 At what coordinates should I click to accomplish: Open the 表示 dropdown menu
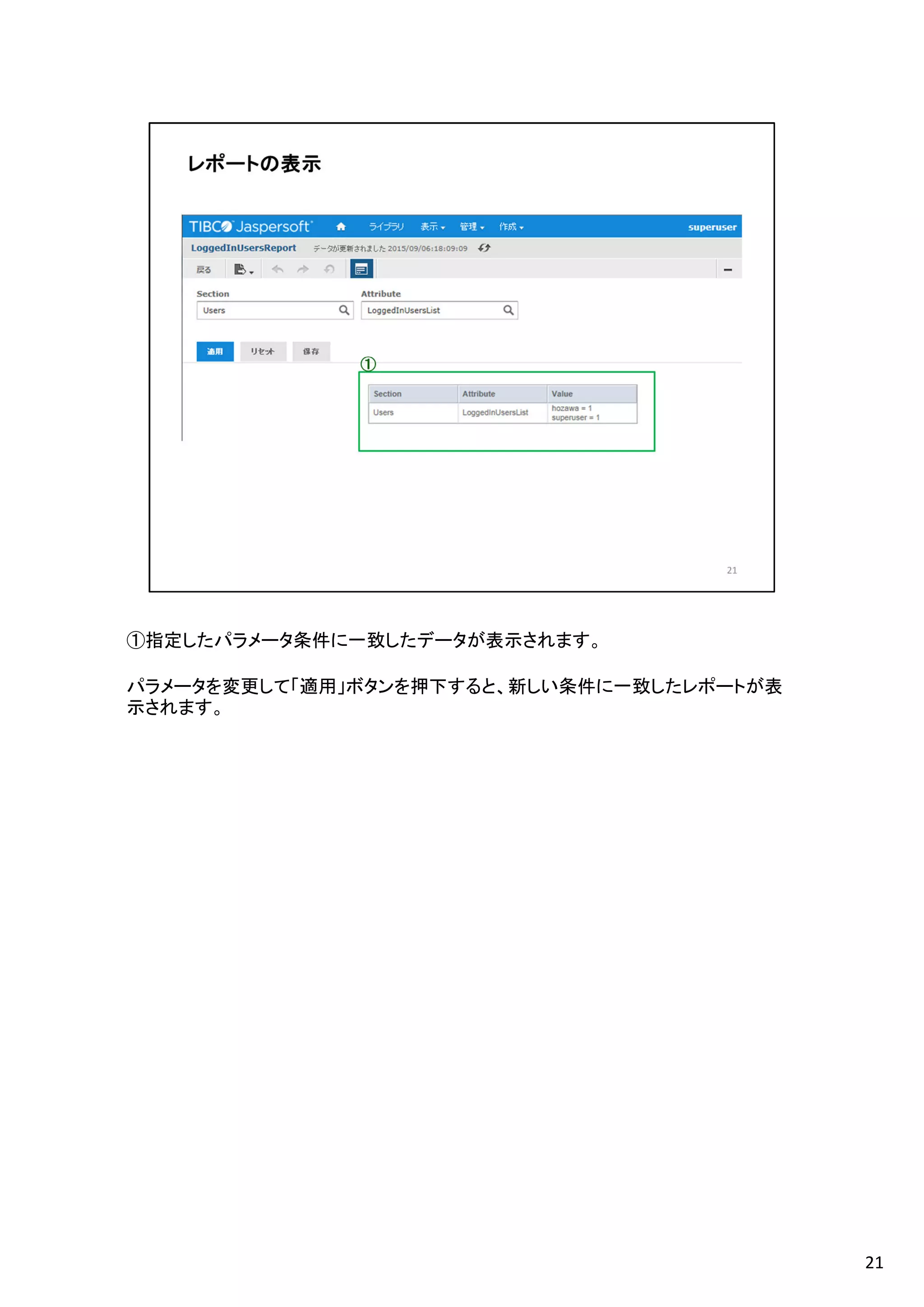(x=432, y=227)
